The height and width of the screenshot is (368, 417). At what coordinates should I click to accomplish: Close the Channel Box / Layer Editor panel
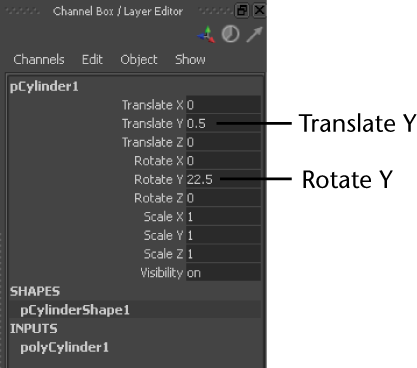[x=259, y=10]
